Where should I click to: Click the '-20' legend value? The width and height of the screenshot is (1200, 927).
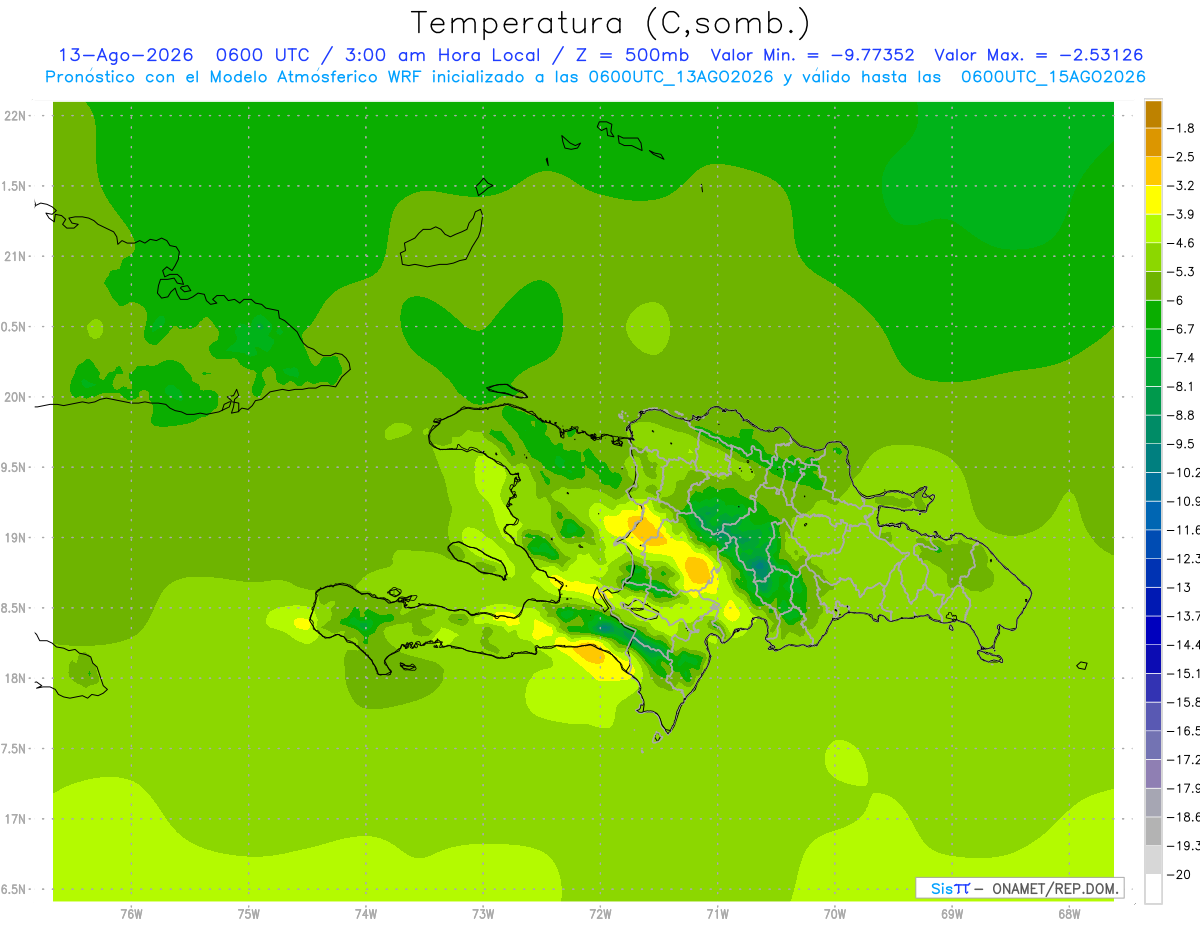click(1181, 875)
